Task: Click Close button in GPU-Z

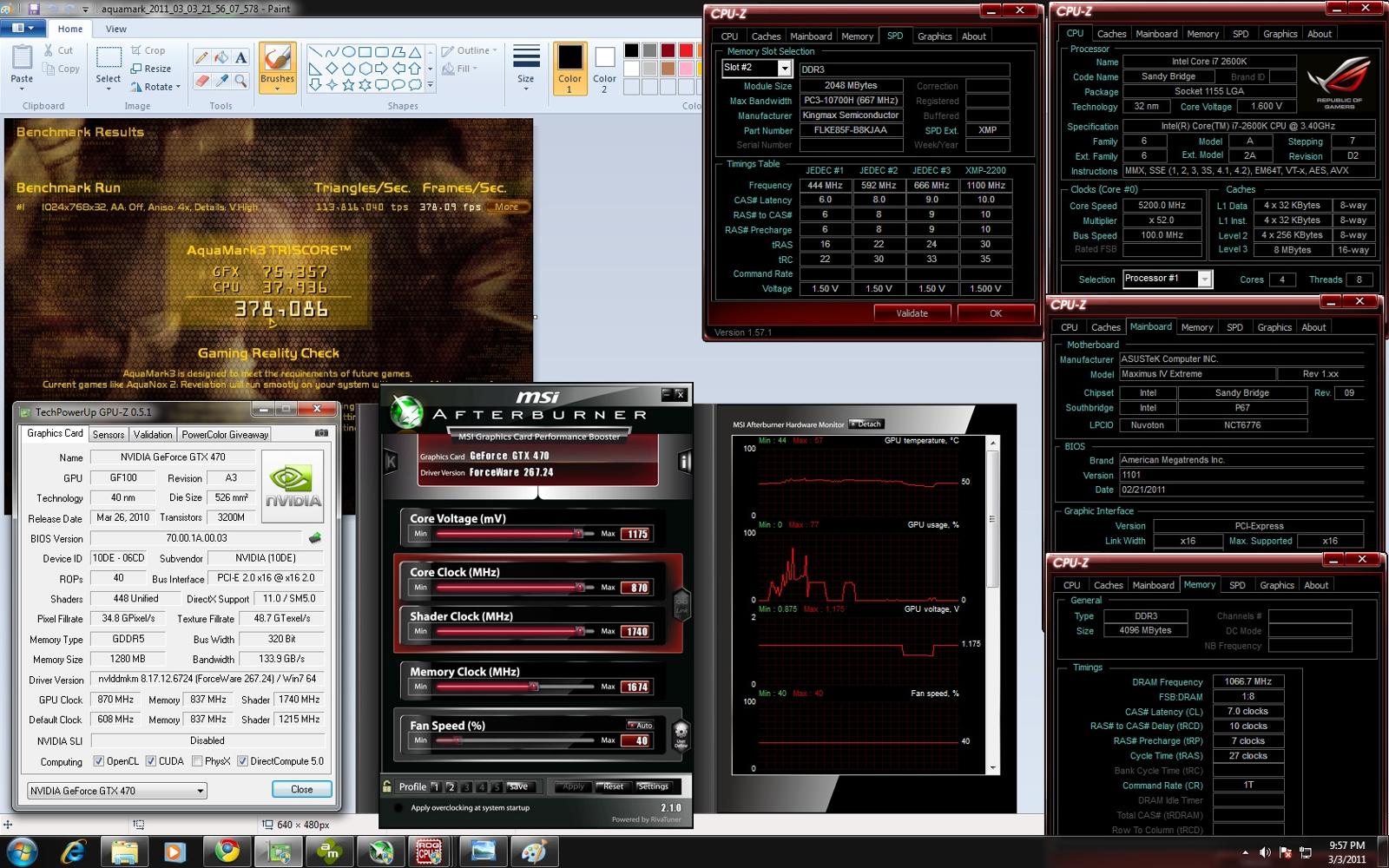Action: tap(302, 789)
